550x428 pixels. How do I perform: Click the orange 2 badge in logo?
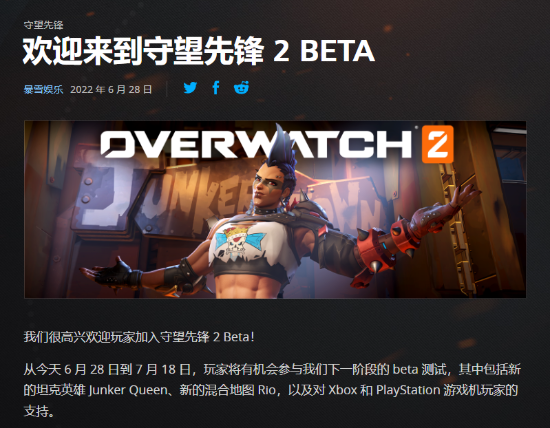(437, 144)
